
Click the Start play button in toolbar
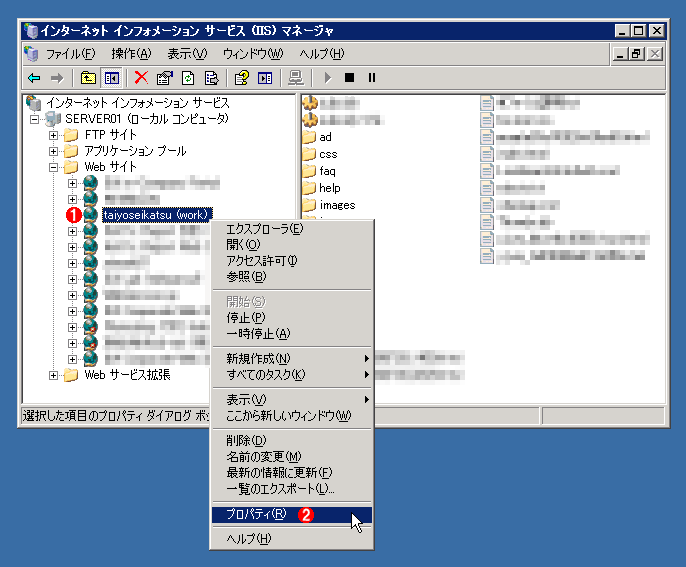point(328,78)
